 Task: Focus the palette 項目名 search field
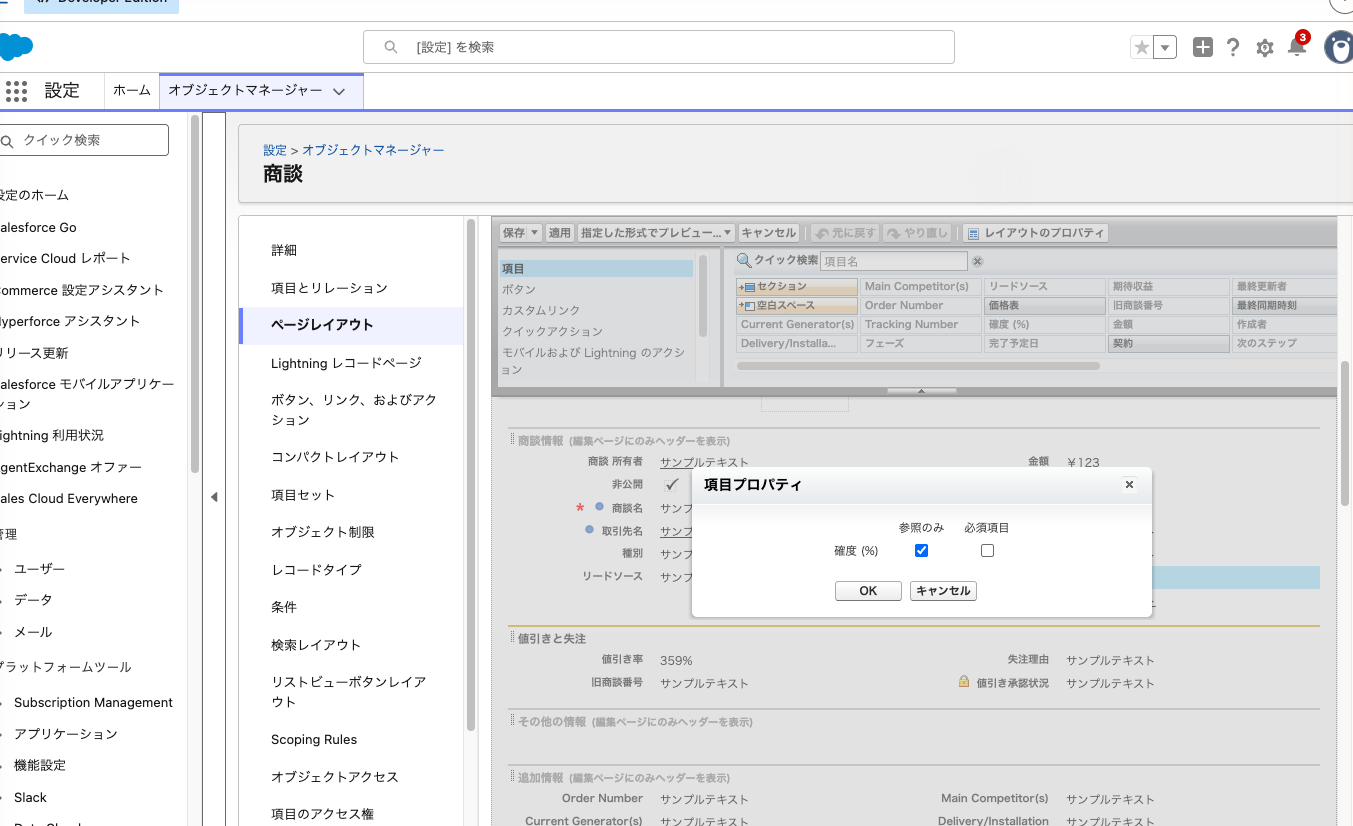pyautogui.click(x=894, y=261)
